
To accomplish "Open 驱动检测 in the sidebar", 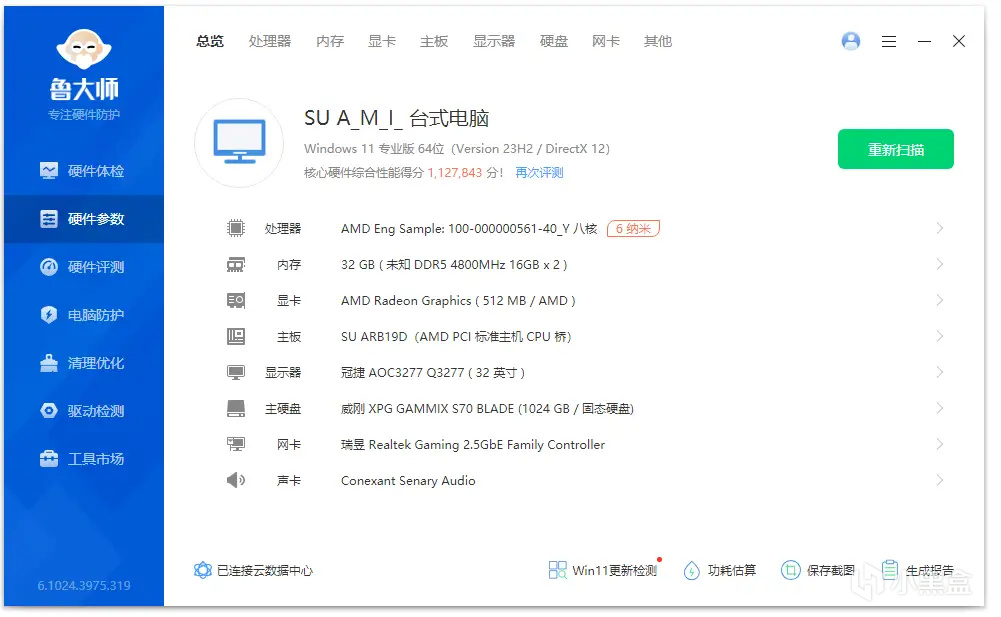I will tap(82, 411).
